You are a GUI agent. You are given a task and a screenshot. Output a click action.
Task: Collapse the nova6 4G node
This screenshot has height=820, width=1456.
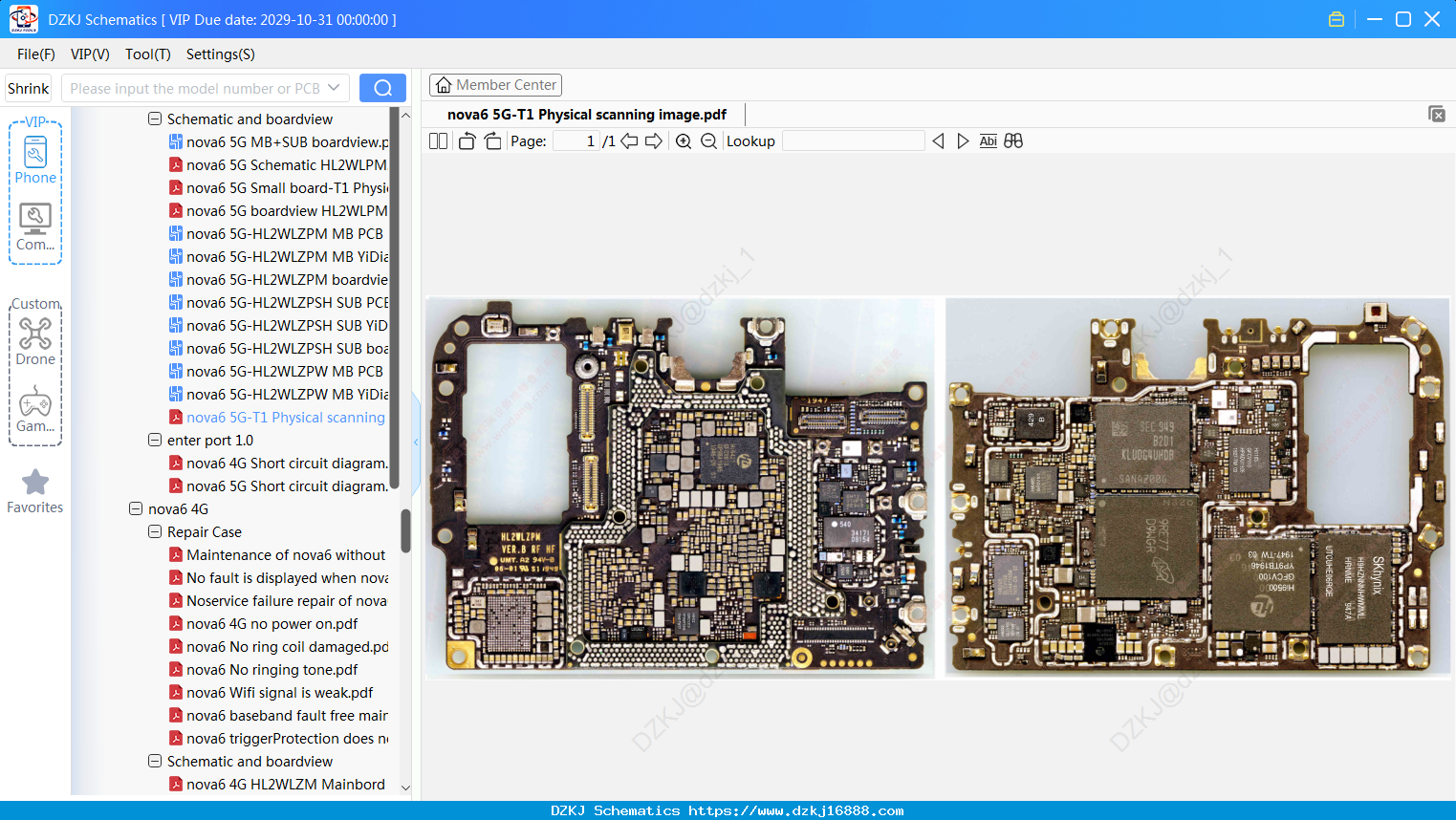(136, 509)
